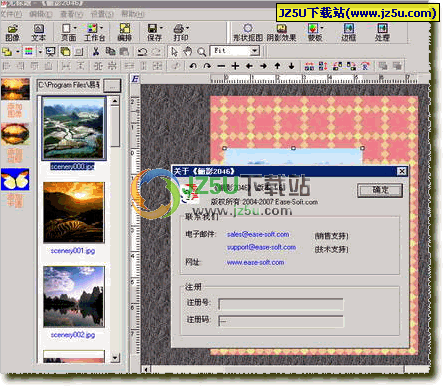Open the 图像 image tool
The width and height of the screenshot is (443, 386).
coord(12,33)
